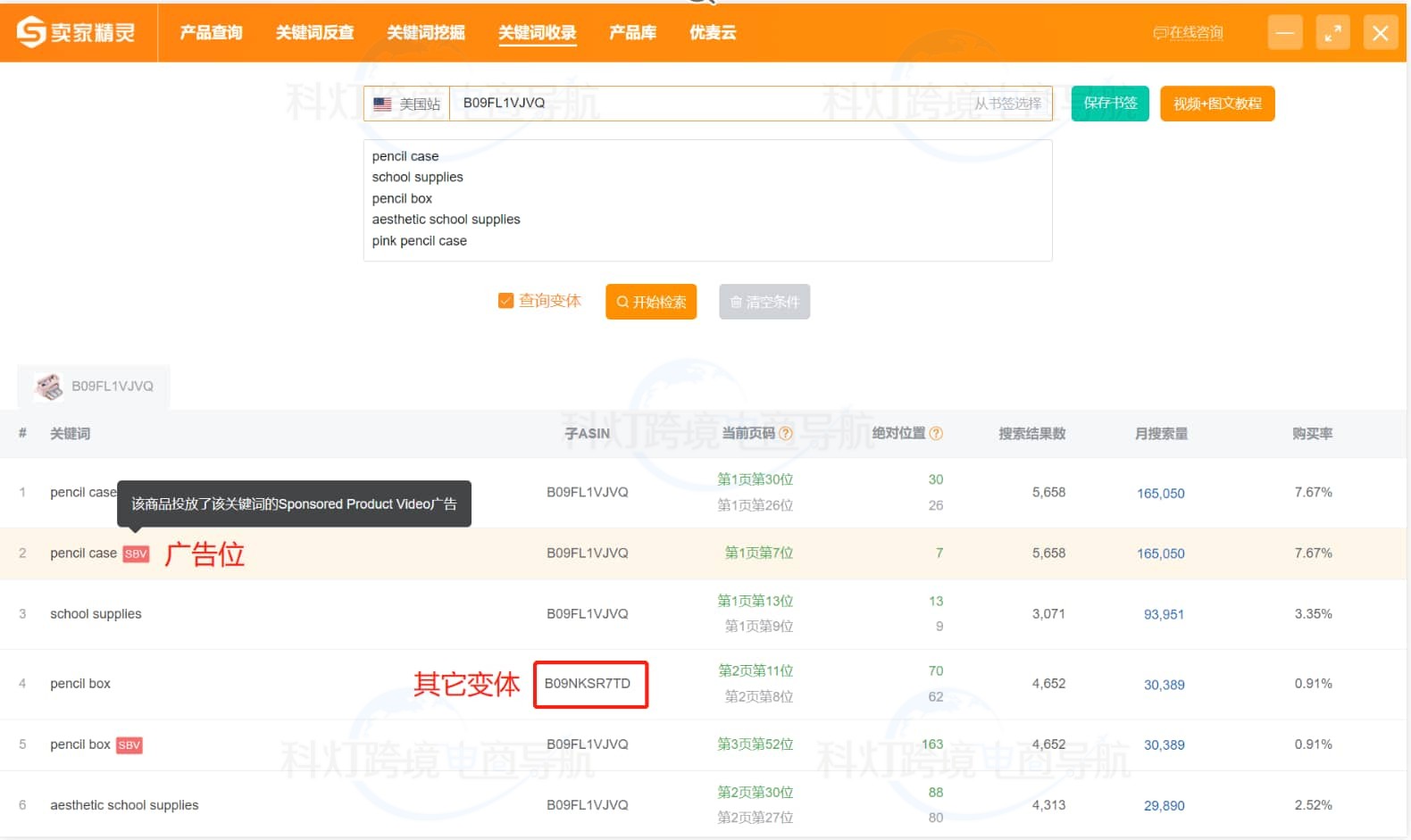This screenshot has height=840, width=1411.
Task: Switch to 关键词反查 tab
Action: pyautogui.click(x=314, y=33)
